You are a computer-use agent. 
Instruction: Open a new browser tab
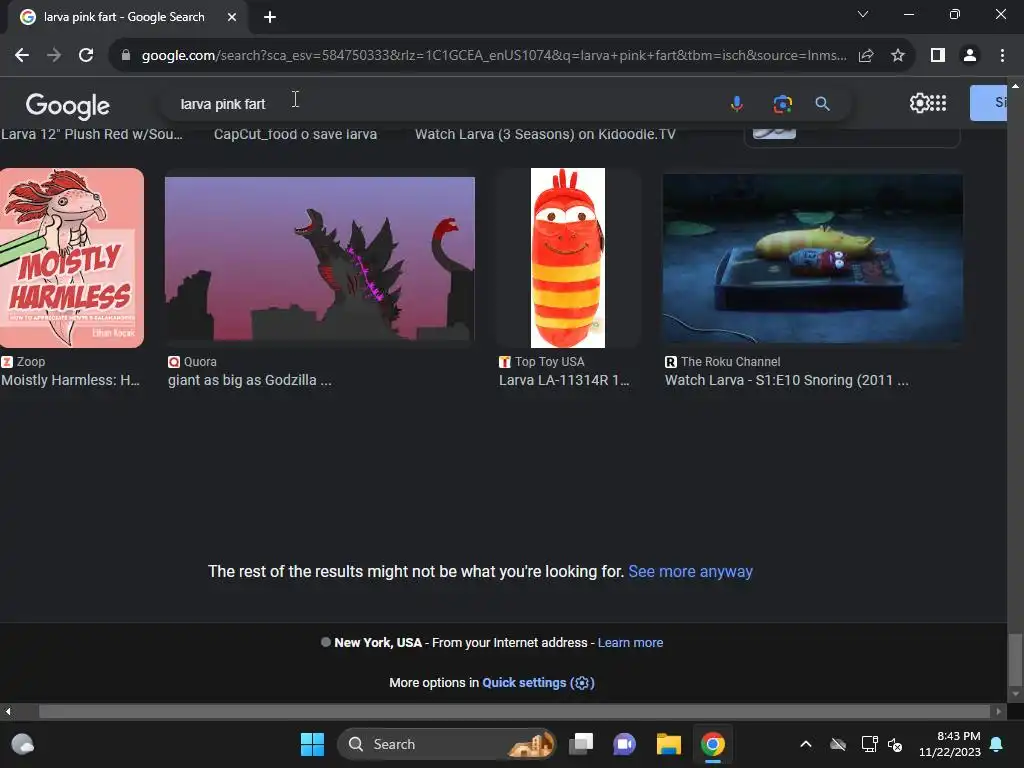tap(270, 17)
